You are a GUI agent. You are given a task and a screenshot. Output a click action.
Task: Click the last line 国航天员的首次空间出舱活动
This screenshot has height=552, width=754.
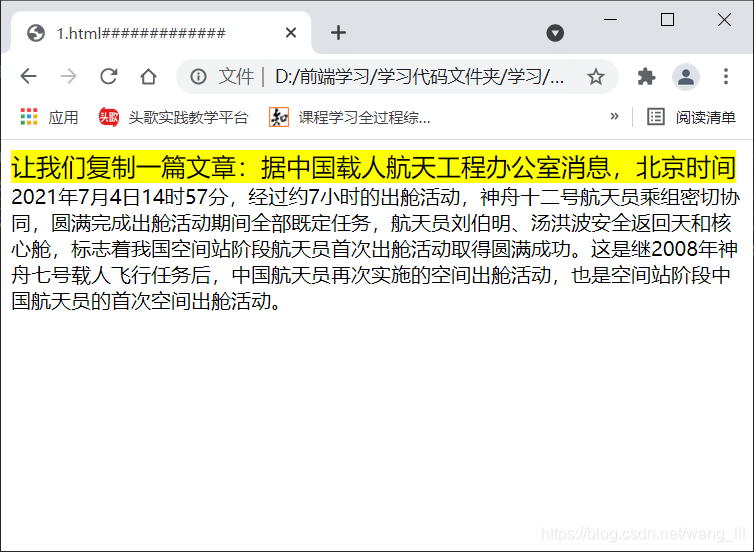146,301
